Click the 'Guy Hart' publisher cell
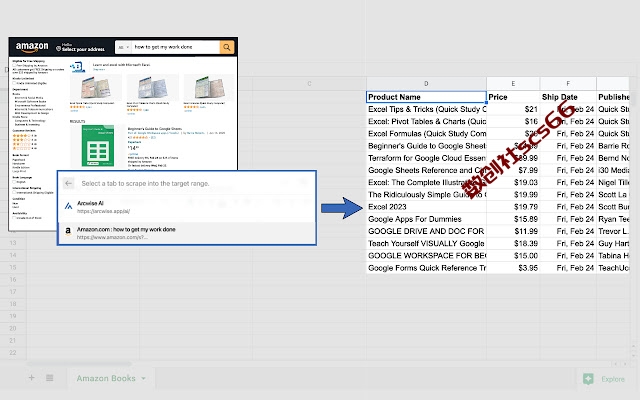Screen dimensions: 640x400 click(x=613, y=244)
